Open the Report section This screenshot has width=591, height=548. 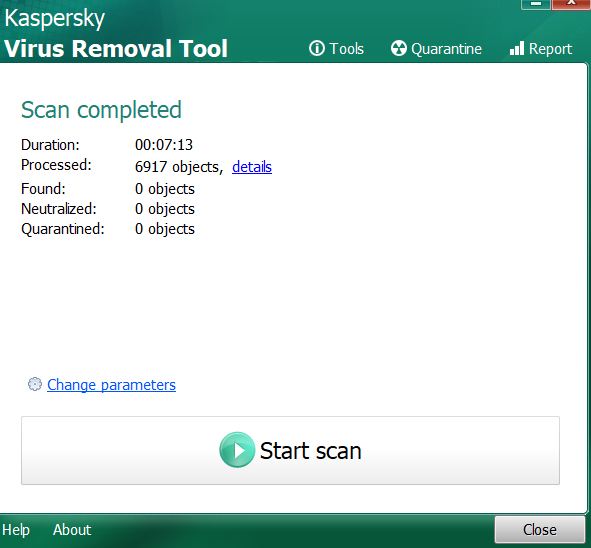click(x=540, y=49)
